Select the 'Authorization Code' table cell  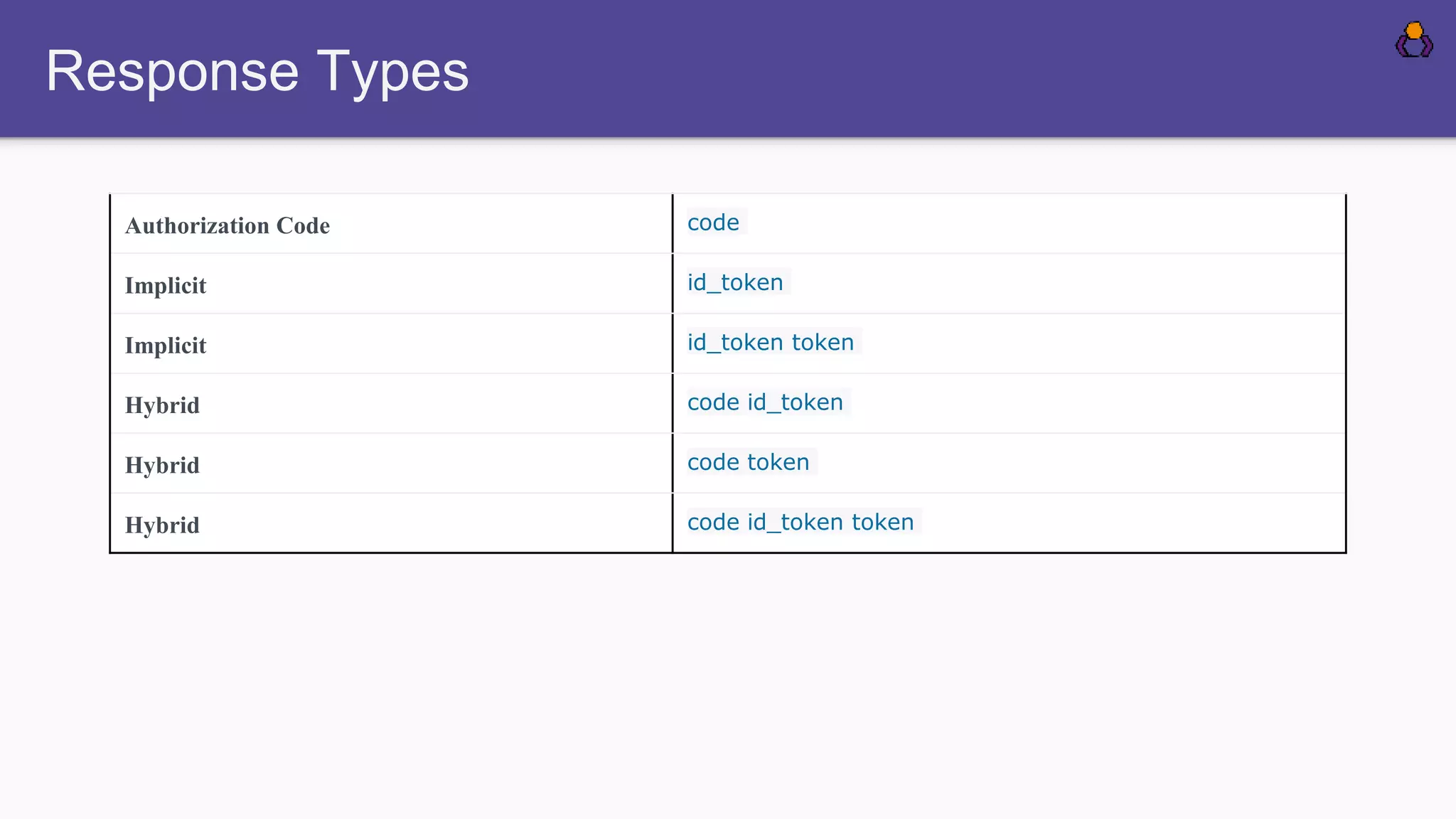[392, 224]
